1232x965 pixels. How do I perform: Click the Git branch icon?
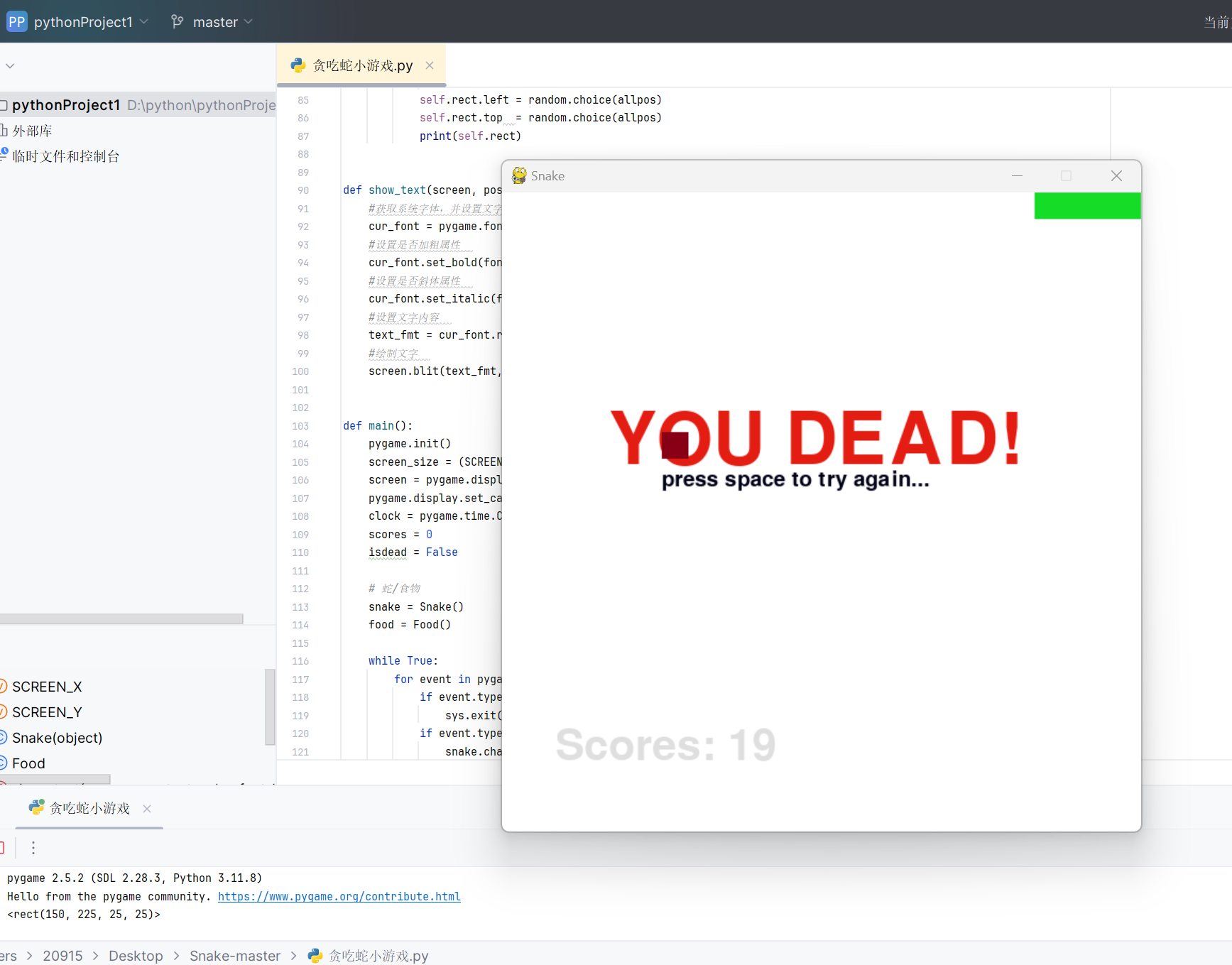click(178, 22)
